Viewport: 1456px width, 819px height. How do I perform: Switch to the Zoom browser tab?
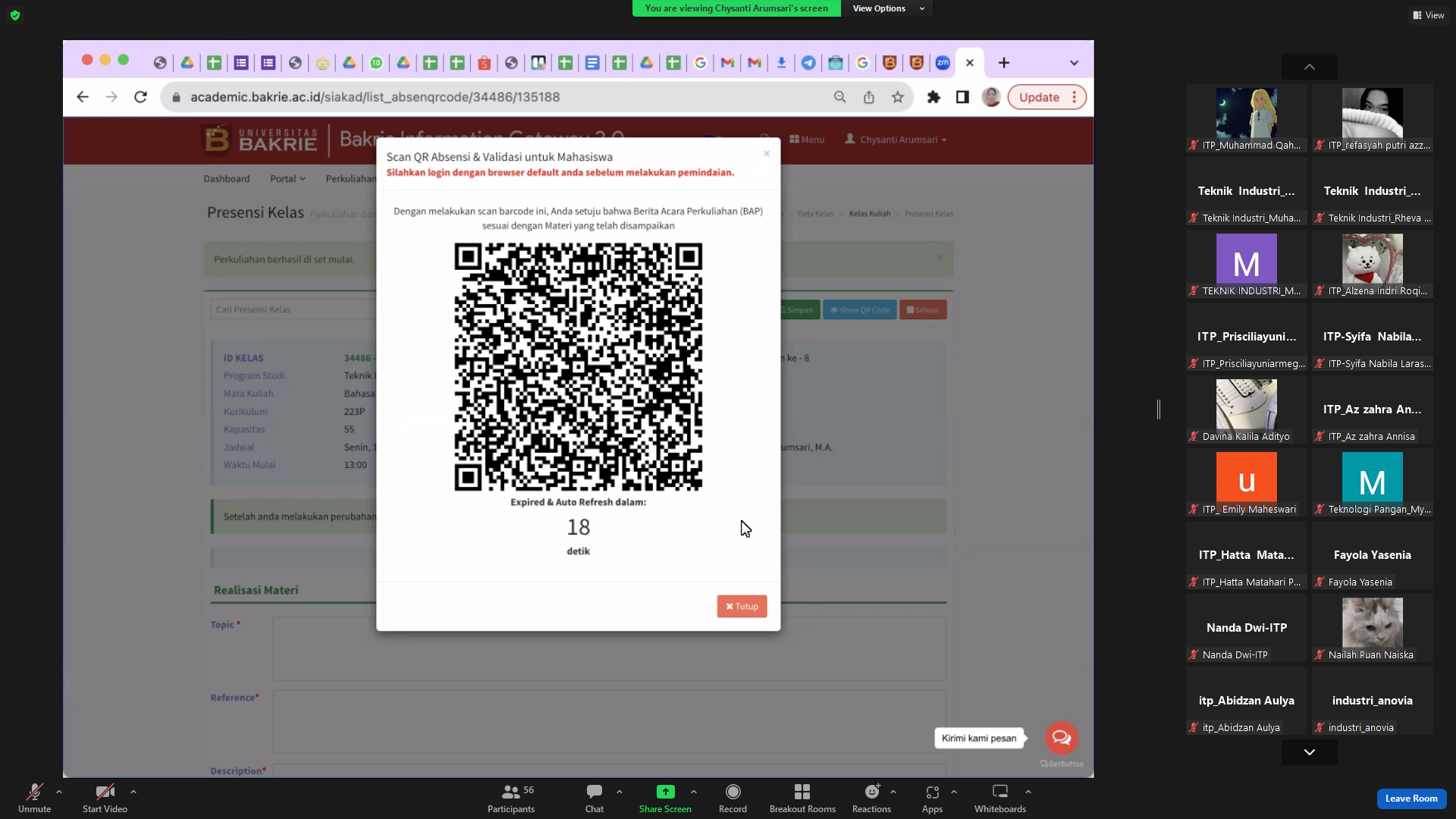[x=943, y=63]
